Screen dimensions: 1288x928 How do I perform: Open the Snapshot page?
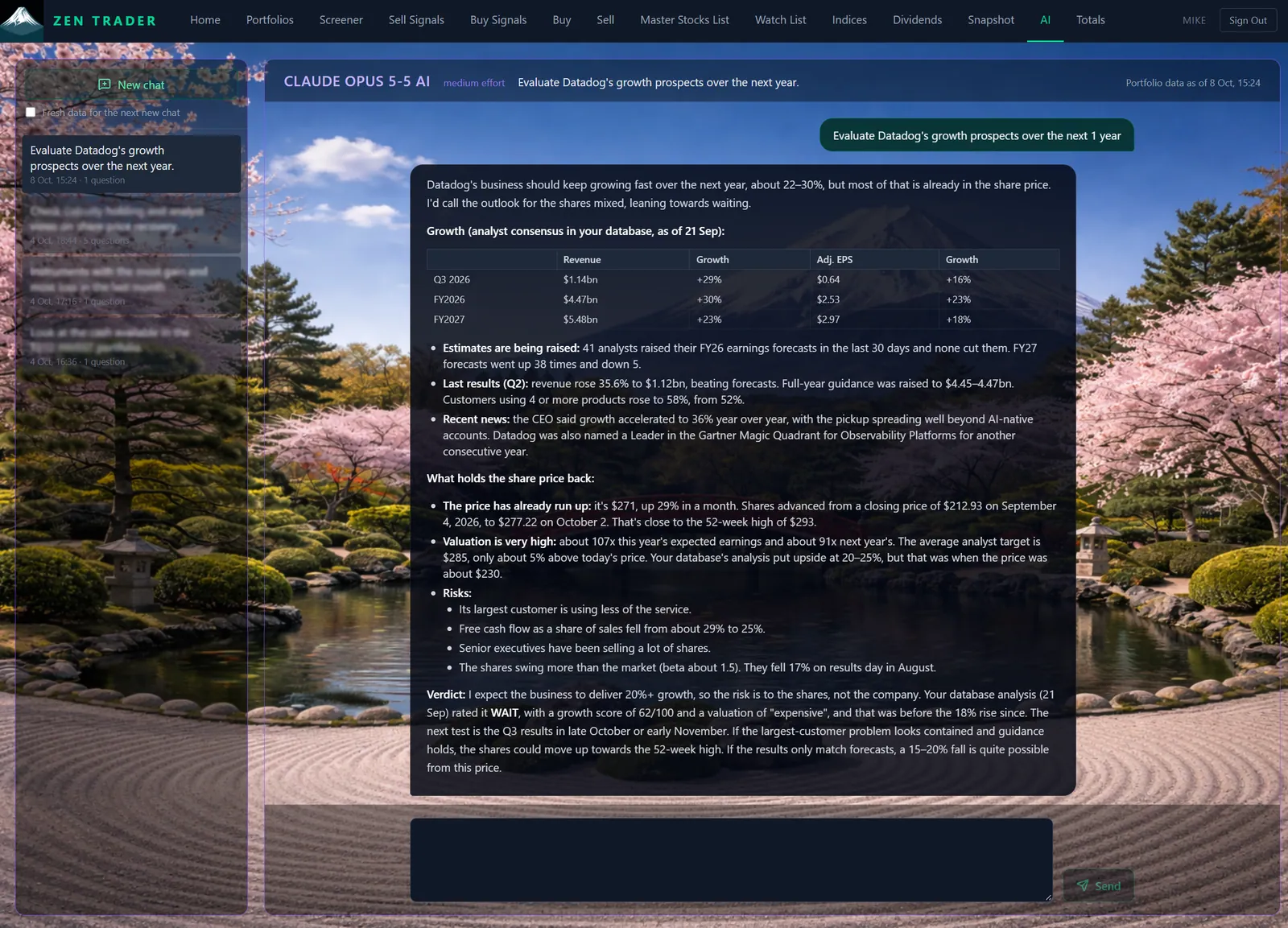click(991, 20)
